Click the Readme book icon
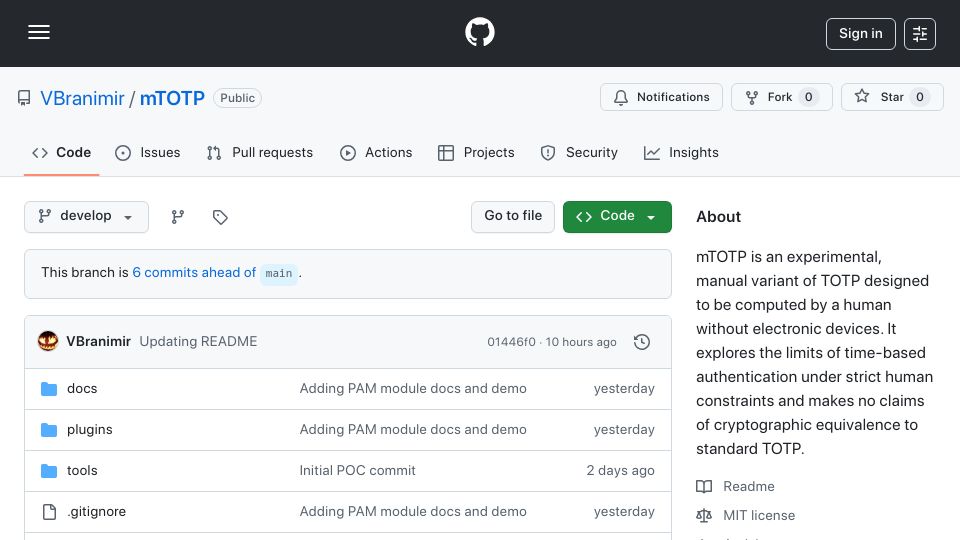The height and width of the screenshot is (540, 960). [x=704, y=487]
